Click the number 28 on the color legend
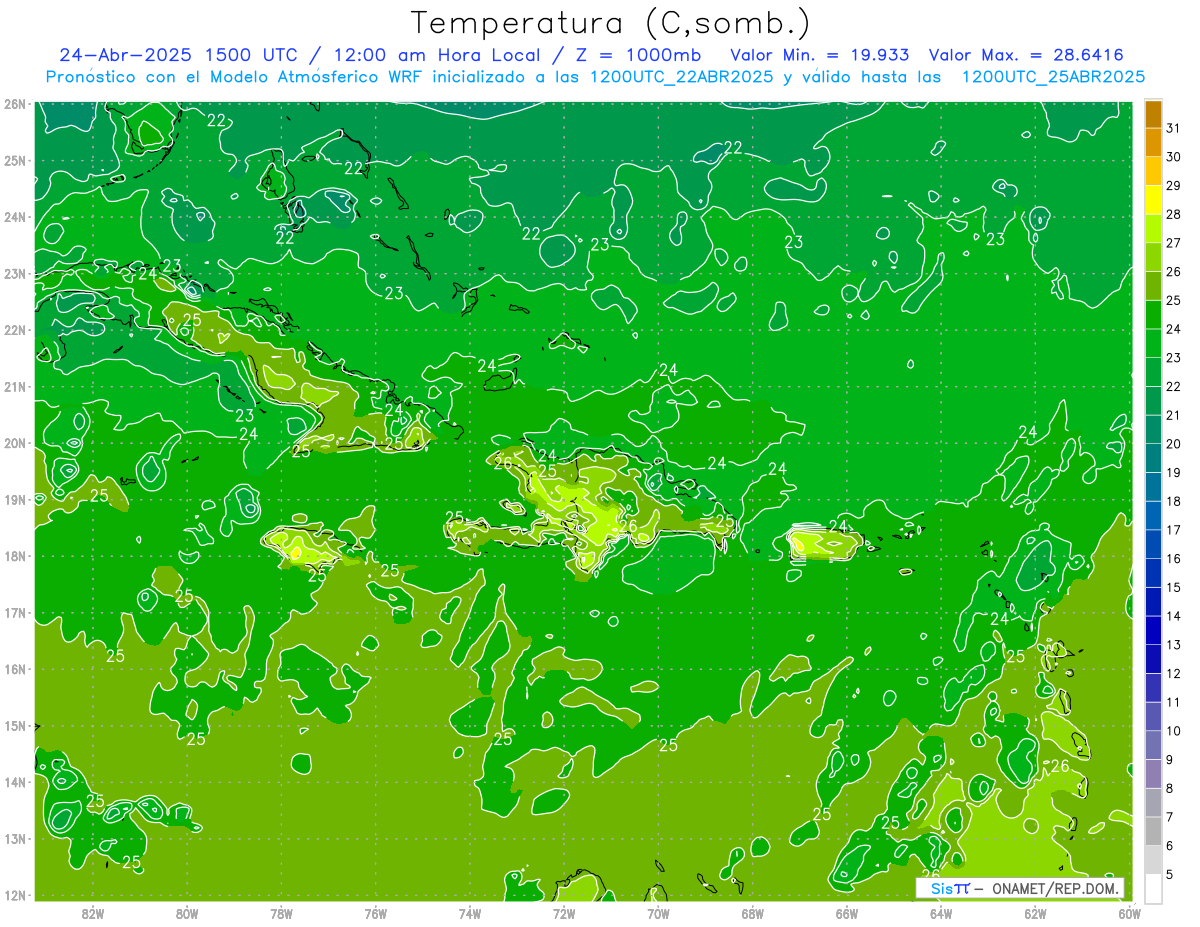 point(1174,215)
